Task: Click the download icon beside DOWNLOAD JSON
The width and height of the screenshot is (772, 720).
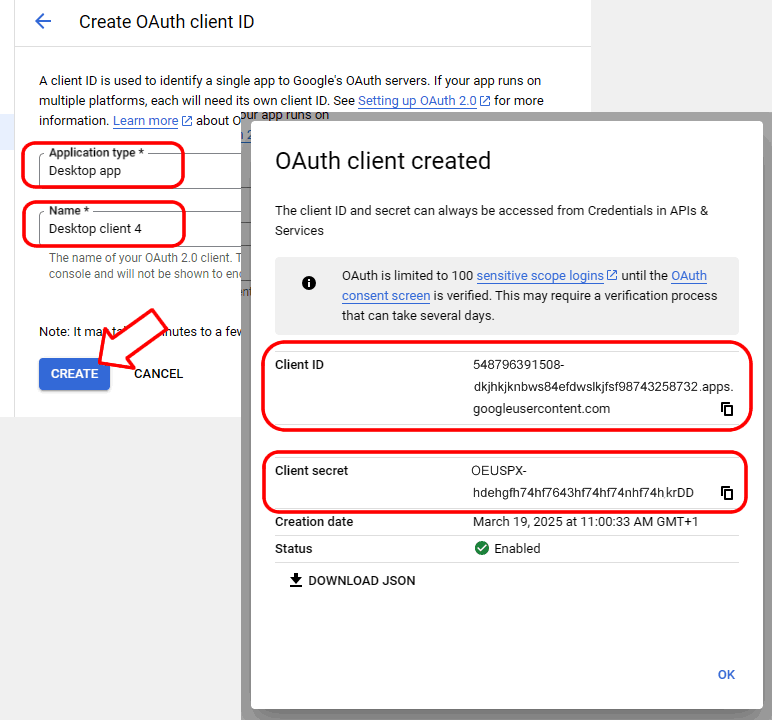Action: (x=295, y=580)
